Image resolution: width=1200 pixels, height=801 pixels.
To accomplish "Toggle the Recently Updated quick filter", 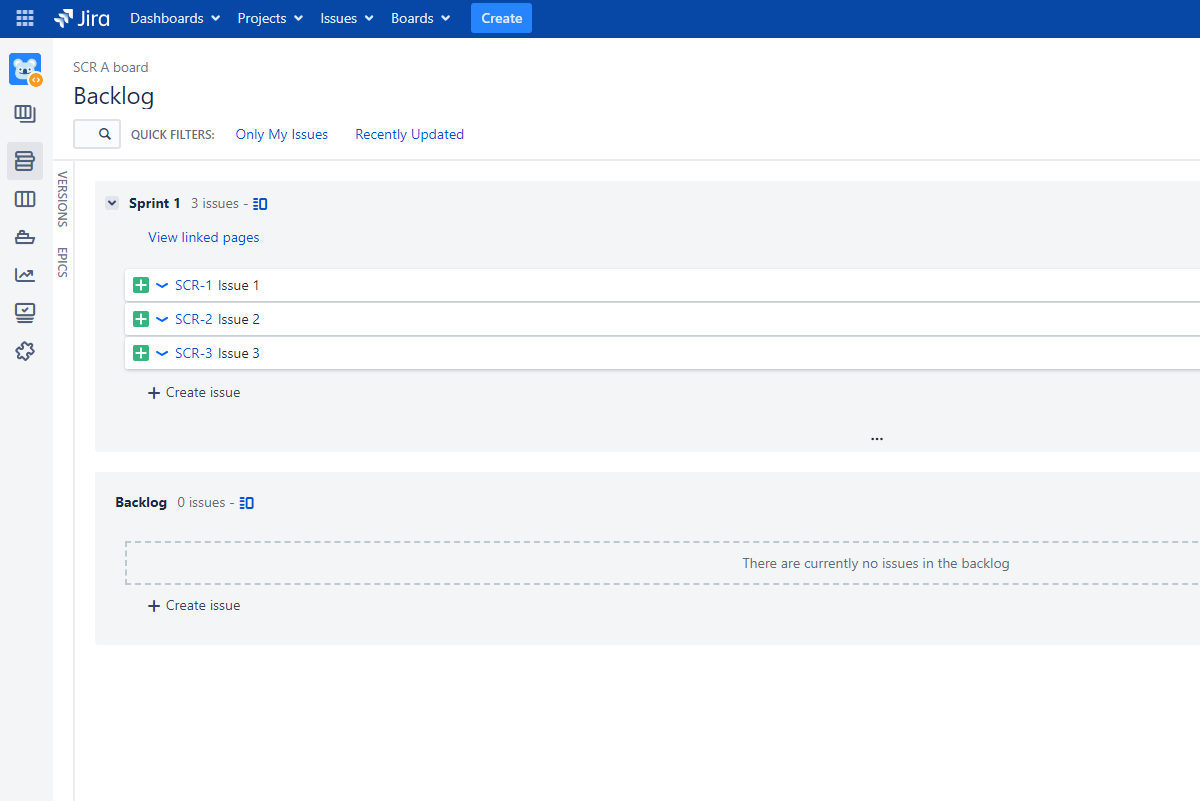I will pos(410,134).
